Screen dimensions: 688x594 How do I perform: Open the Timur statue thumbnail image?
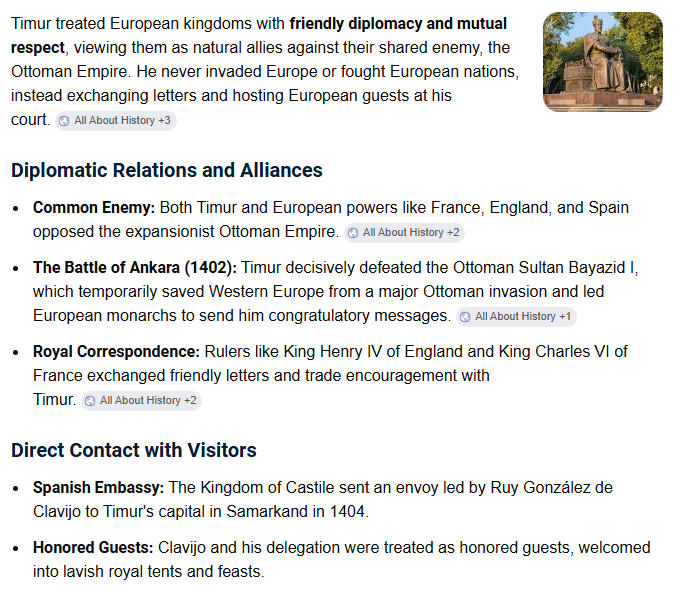click(602, 62)
